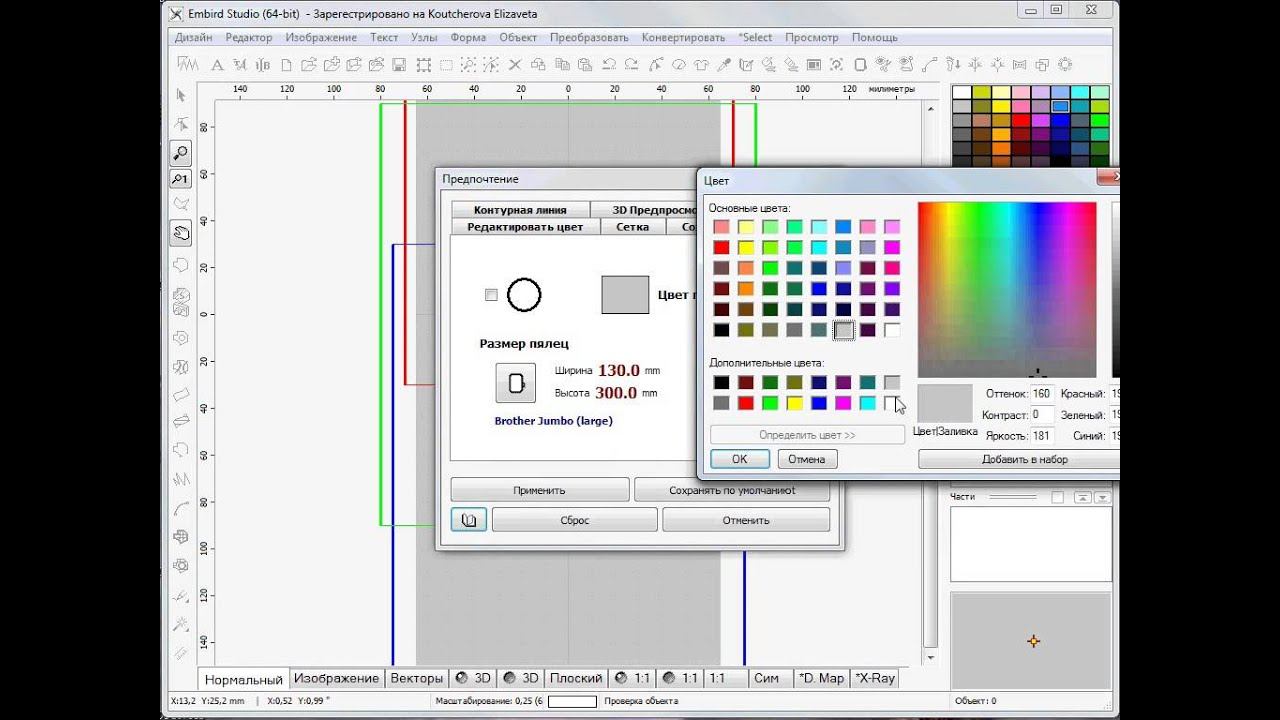Click the book icon button beside Сброс
1280x720 pixels.
point(468,520)
